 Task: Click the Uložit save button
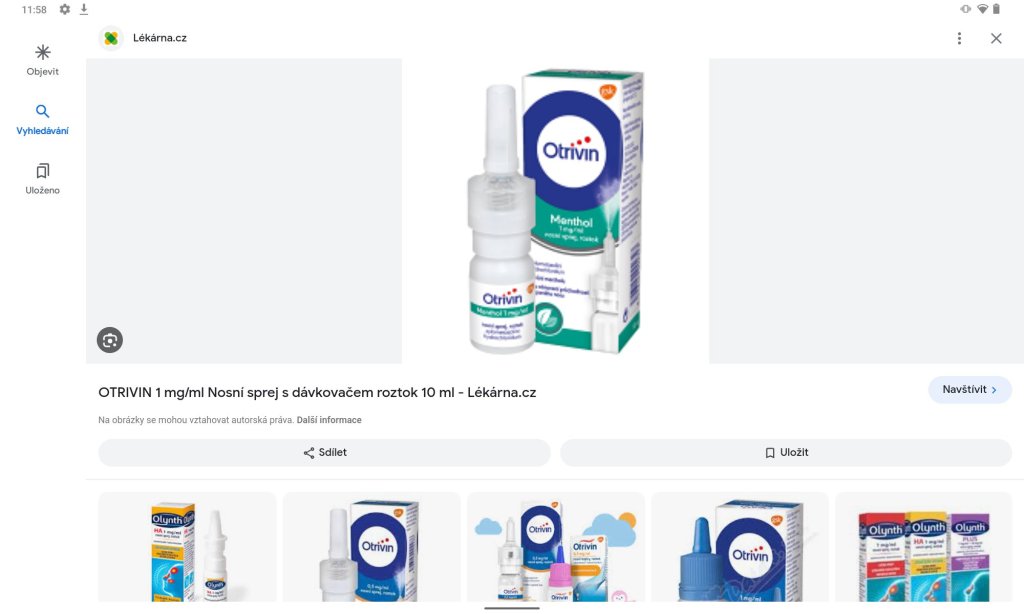[x=786, y=453]
